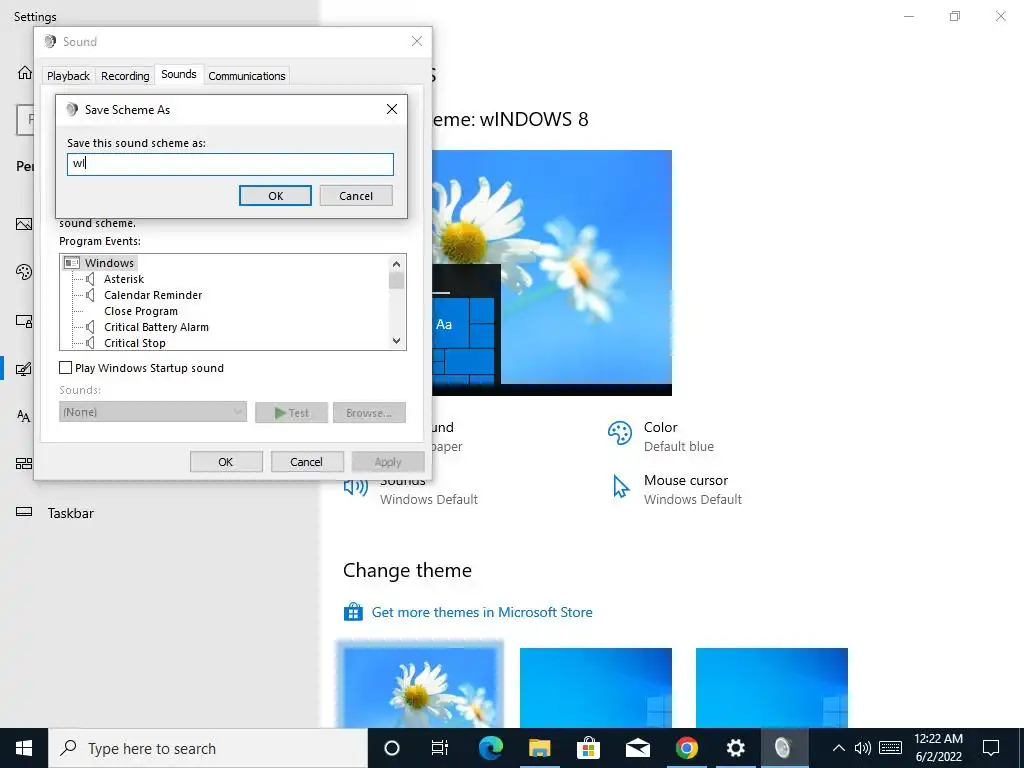Viewport: 1024px width, 768px height.
Task: Click the Settings home icon
Action: [x=24, y=72]
